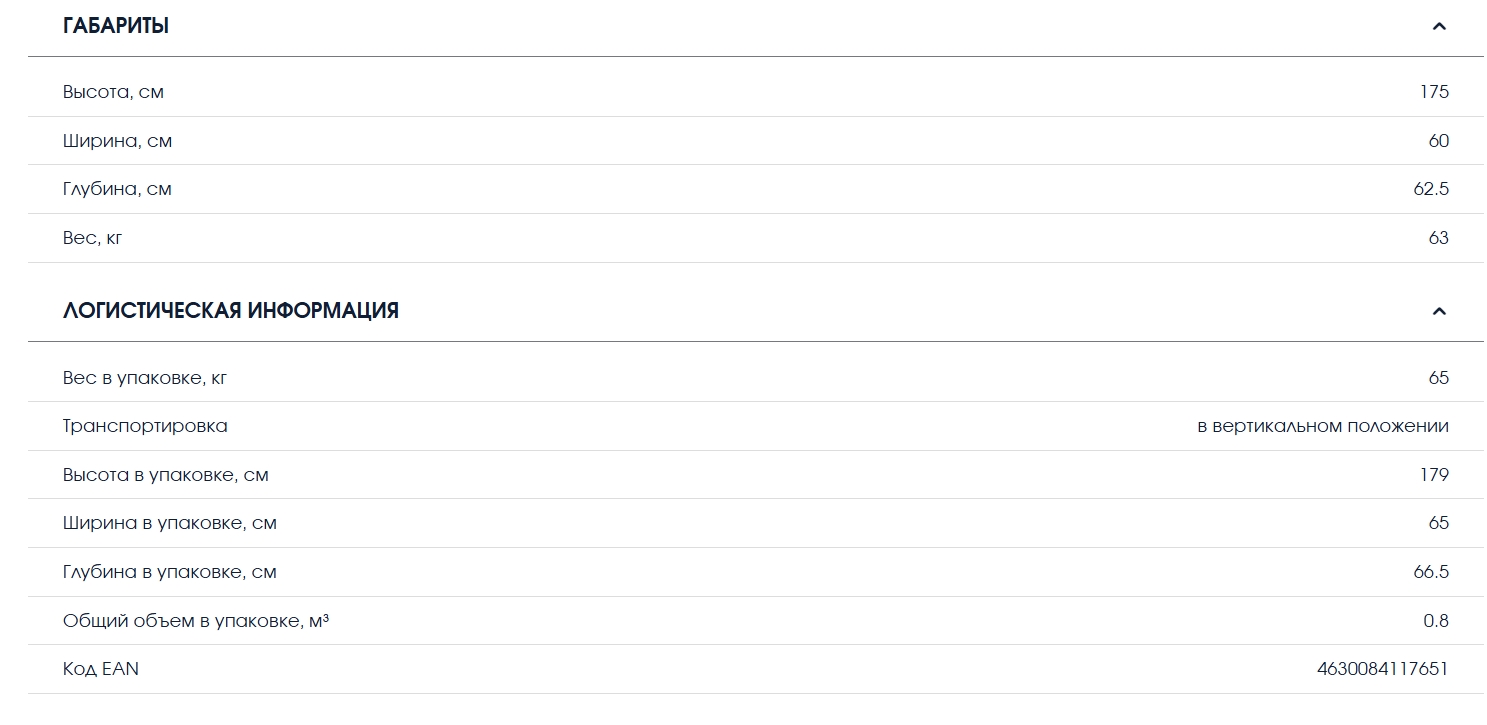Select the Высота, см row label
The image size is (1487, 725).
click(113, 92)
